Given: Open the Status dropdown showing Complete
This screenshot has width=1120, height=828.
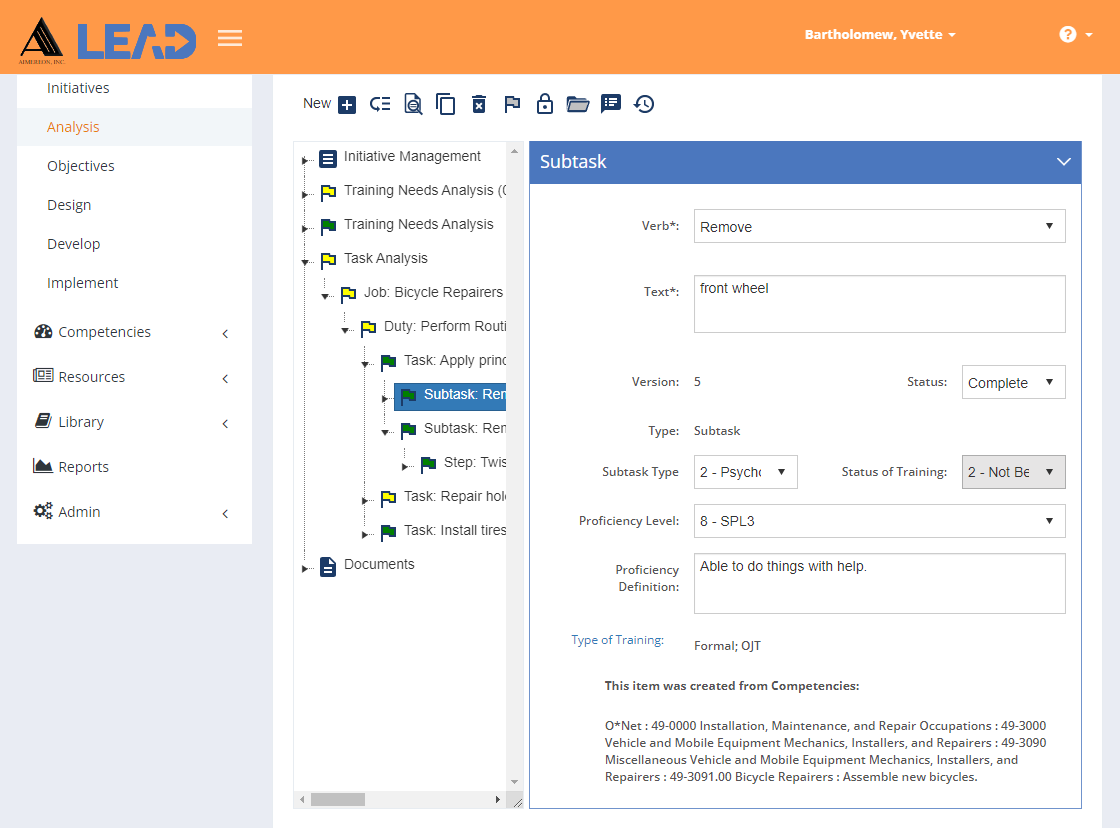Looking at the screenshot, I should pos(1014,382).
